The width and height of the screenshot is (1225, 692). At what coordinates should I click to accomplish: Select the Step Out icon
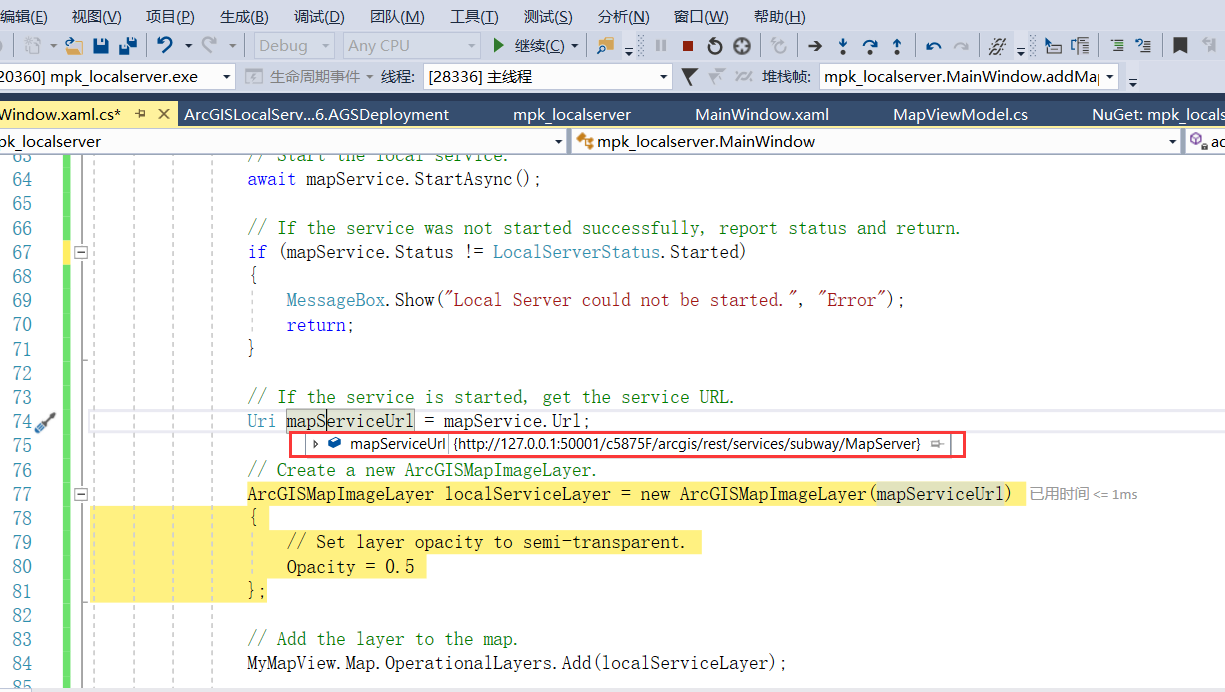pos(897,45)
